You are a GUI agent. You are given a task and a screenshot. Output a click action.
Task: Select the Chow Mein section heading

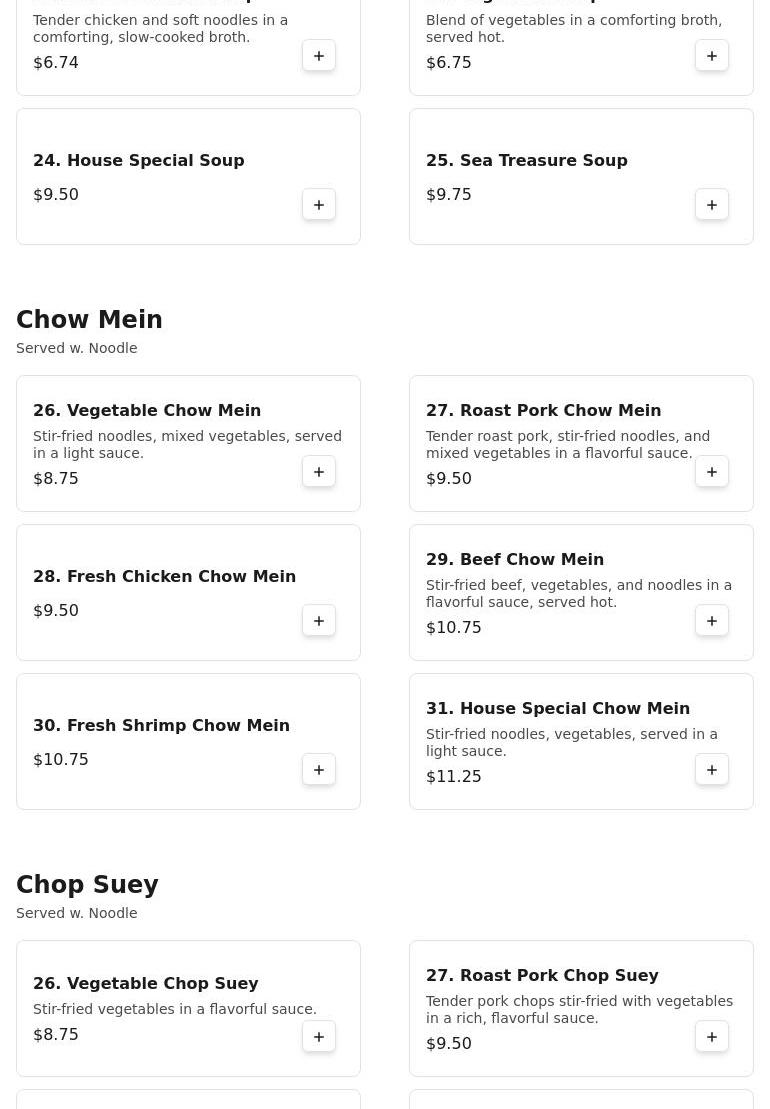pyautogui.click(x=89, y=320)
